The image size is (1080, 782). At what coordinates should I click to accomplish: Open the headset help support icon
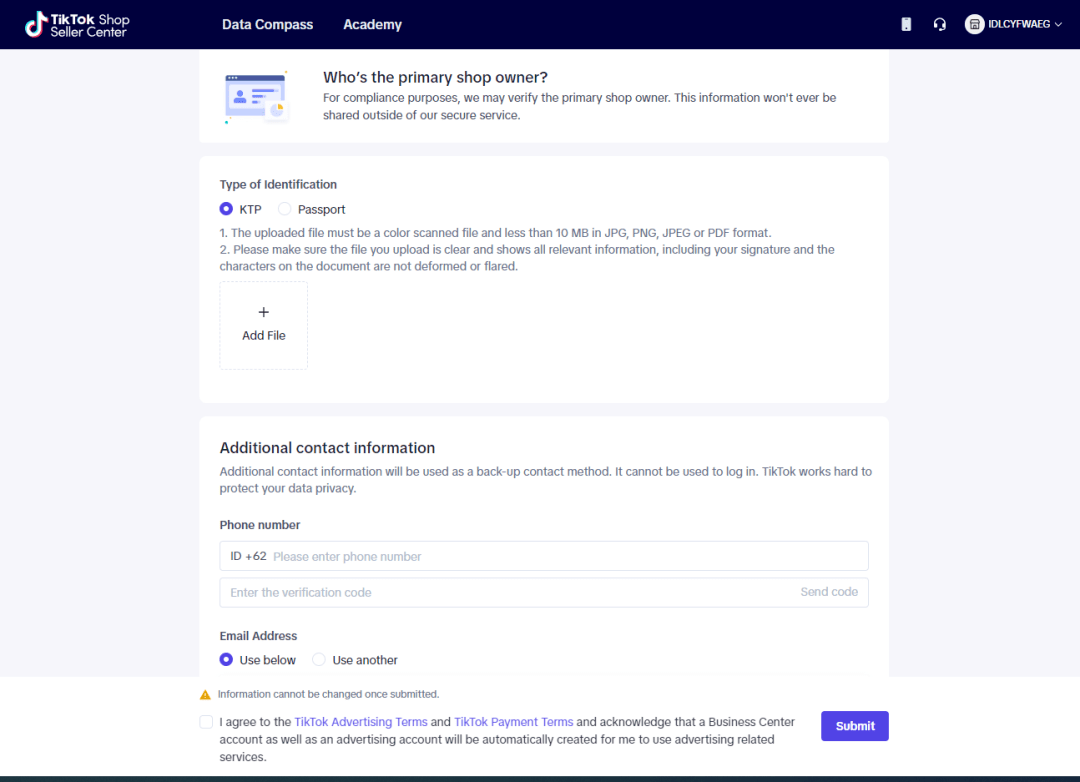[940, 25]
